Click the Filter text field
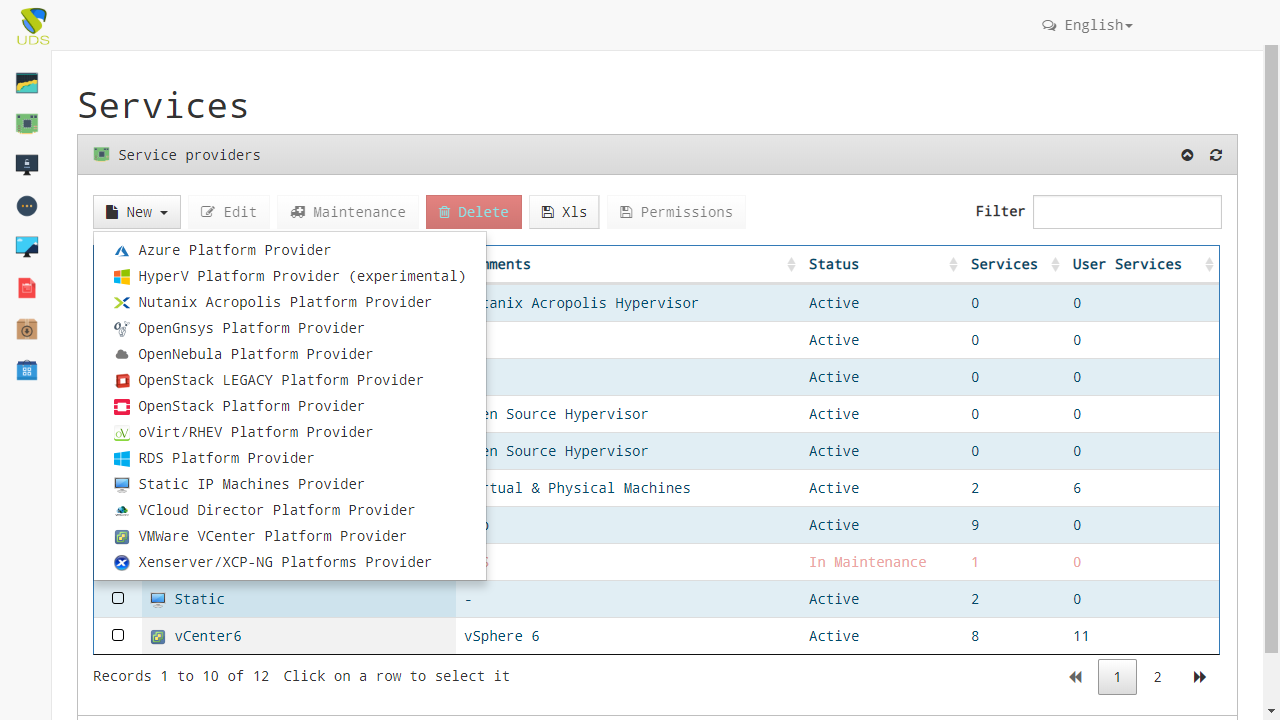The height and width of the screenshot is (720, 1280). click(1126, 212)
